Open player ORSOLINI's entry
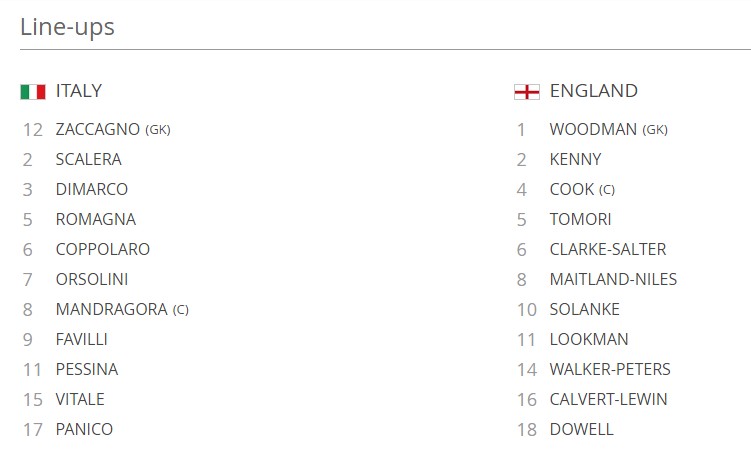Viewport: 751px width, 450px height. tap(92, 279)
